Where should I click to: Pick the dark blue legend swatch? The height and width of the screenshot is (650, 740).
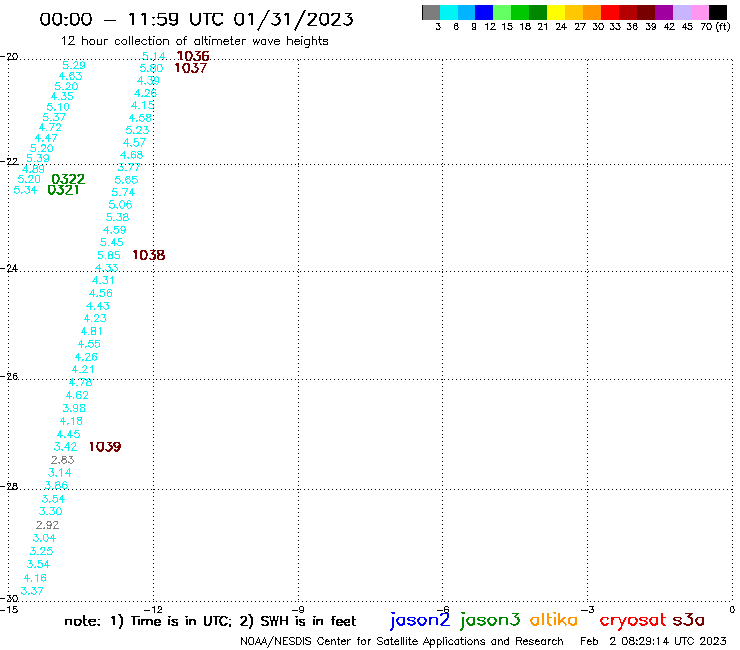(x=484, y=12)
